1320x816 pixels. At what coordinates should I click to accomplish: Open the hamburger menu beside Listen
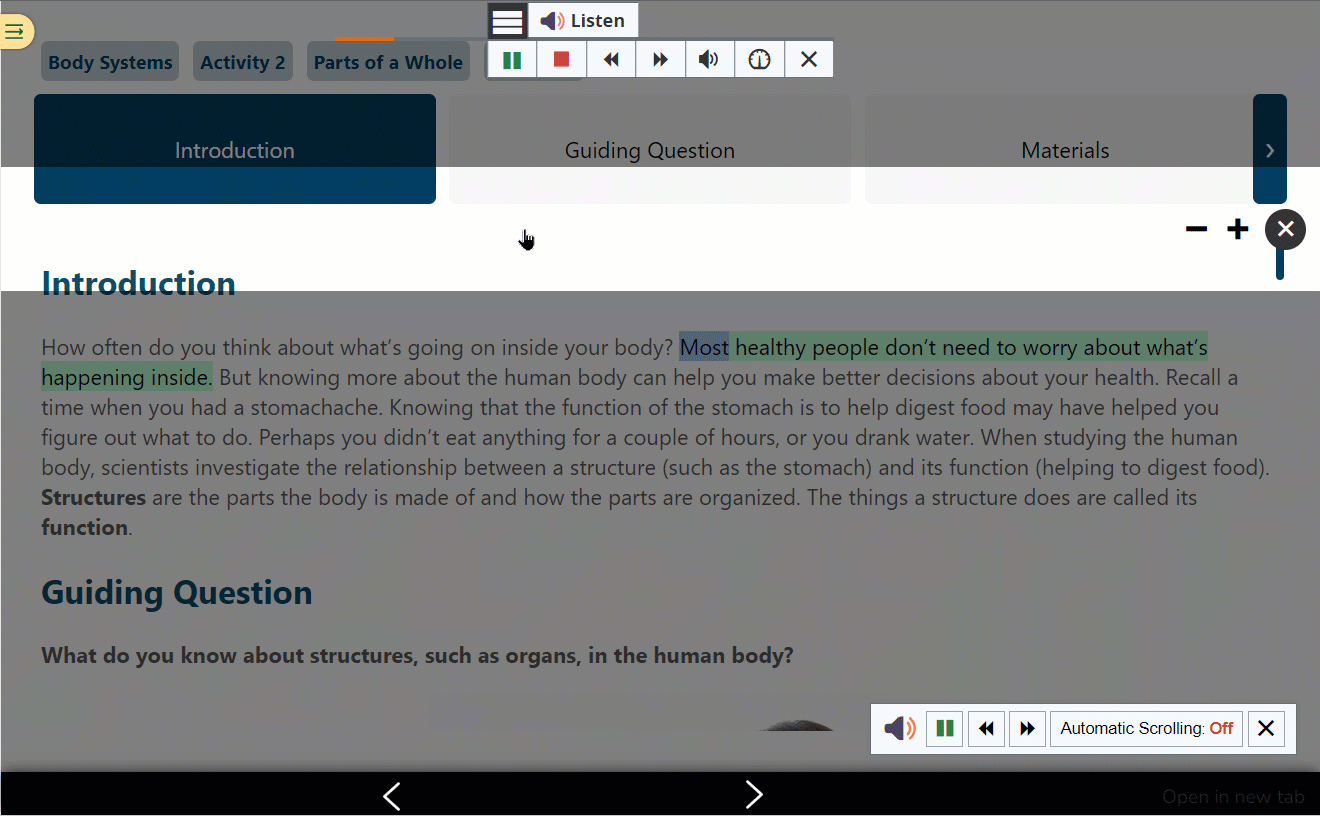tap(507, 21)
